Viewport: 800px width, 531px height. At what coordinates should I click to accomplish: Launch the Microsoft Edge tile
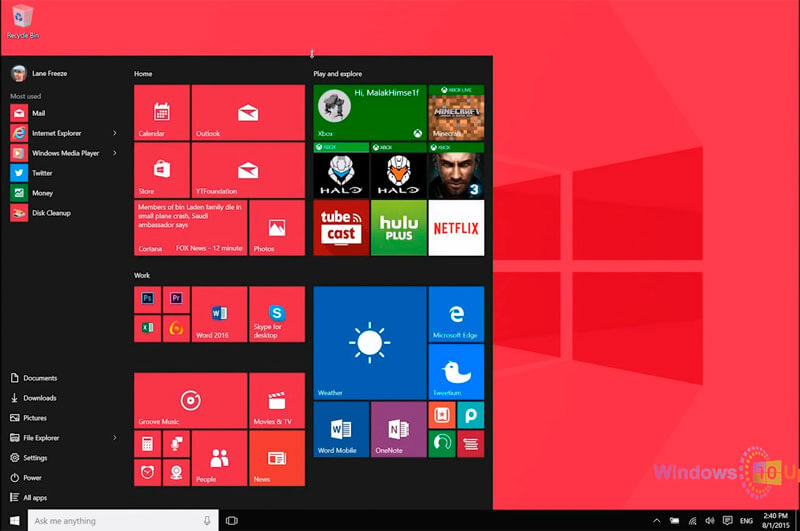tap(456, 314)
